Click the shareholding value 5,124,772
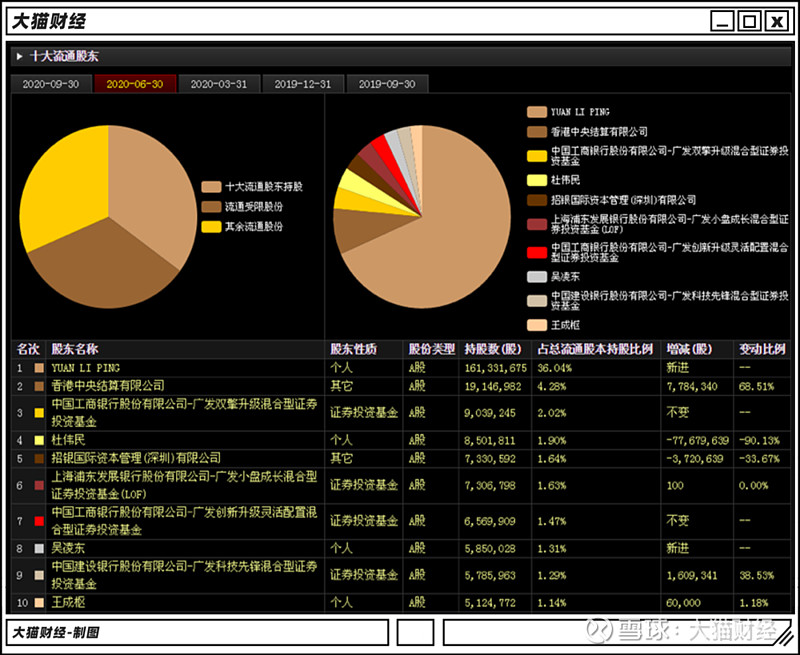This screenshot has height=655, width=800. tap(490, 603)
